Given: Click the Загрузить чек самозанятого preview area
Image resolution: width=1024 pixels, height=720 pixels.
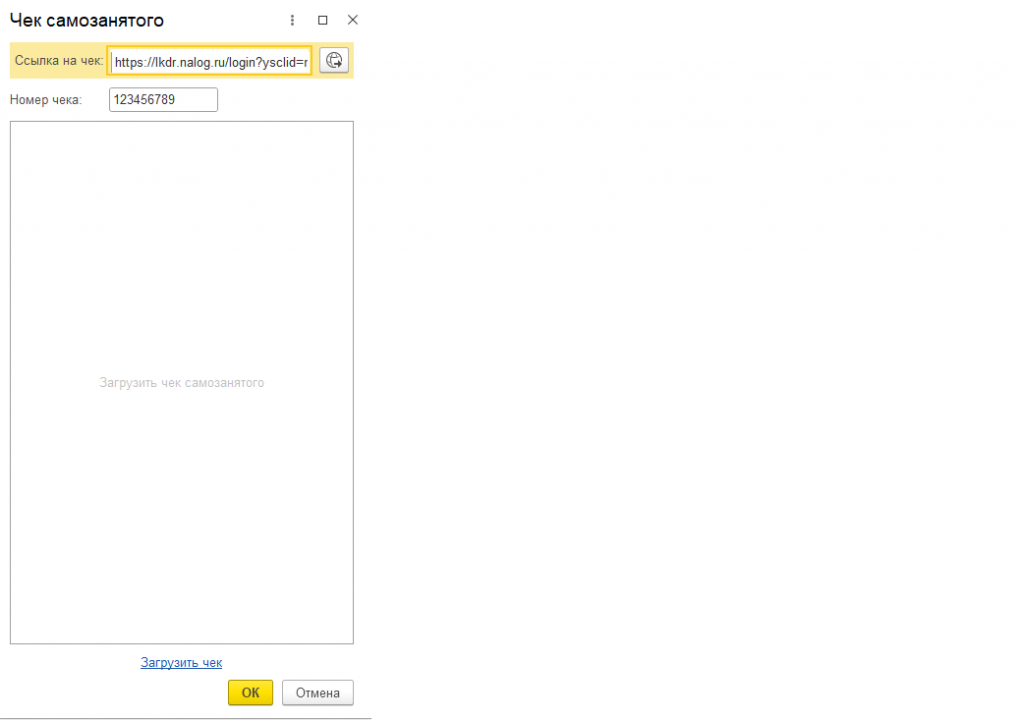Looking at the screenshot, I should [x=182, y=382].
